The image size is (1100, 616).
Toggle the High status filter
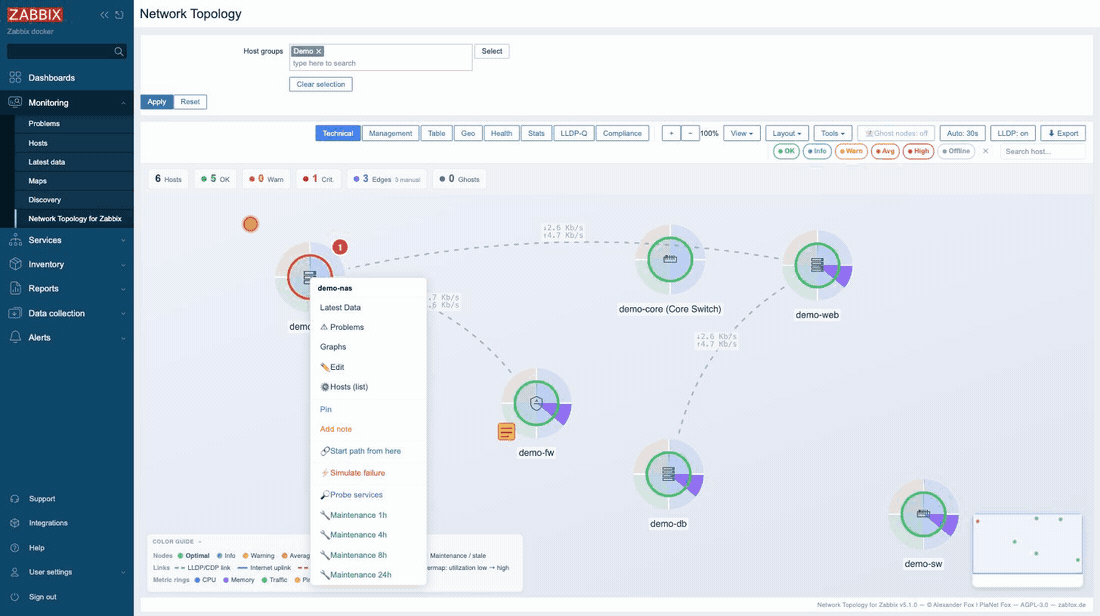tap(918, 151)
